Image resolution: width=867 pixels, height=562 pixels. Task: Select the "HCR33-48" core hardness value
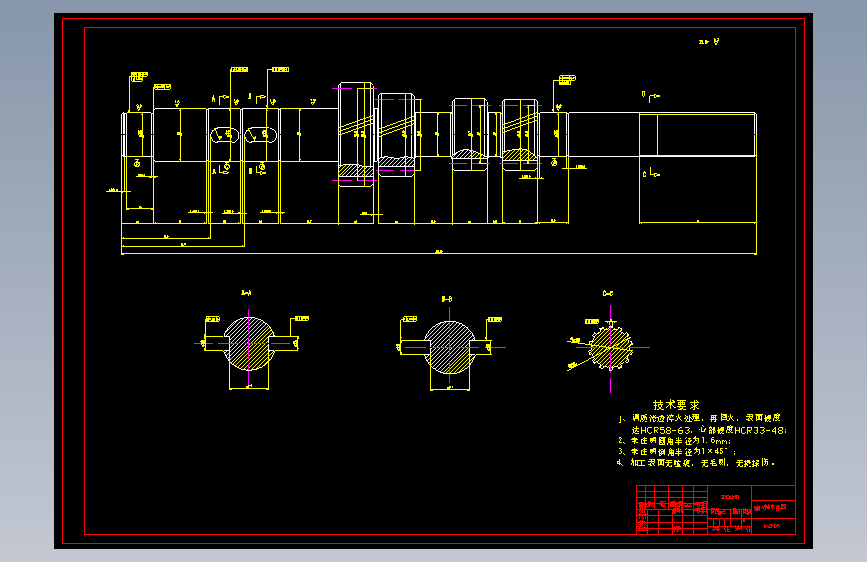click(759, 430)
